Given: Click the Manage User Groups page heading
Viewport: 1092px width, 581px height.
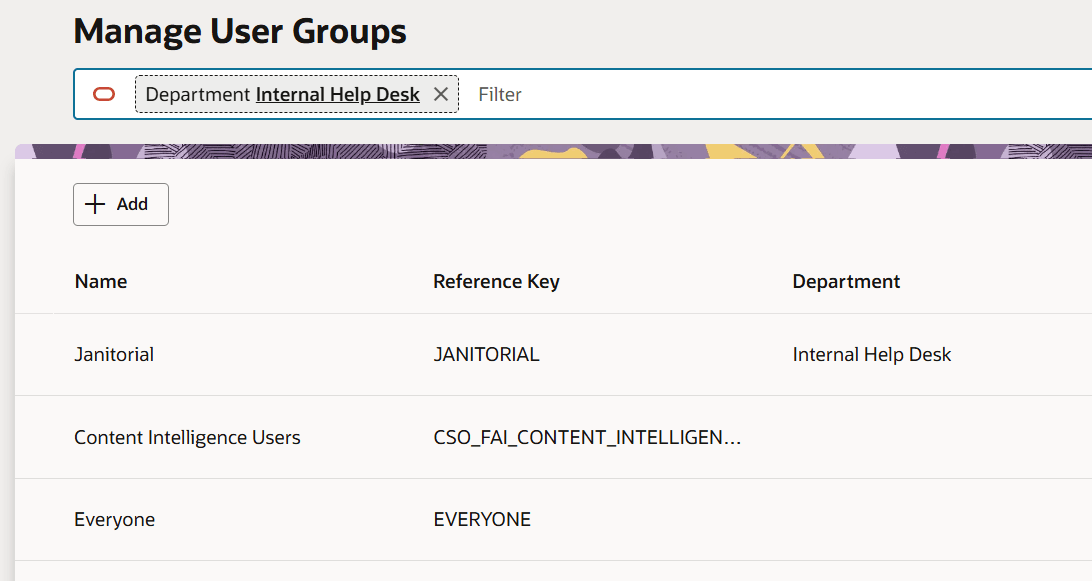Looking at the screenshot, I should (239, 31).
